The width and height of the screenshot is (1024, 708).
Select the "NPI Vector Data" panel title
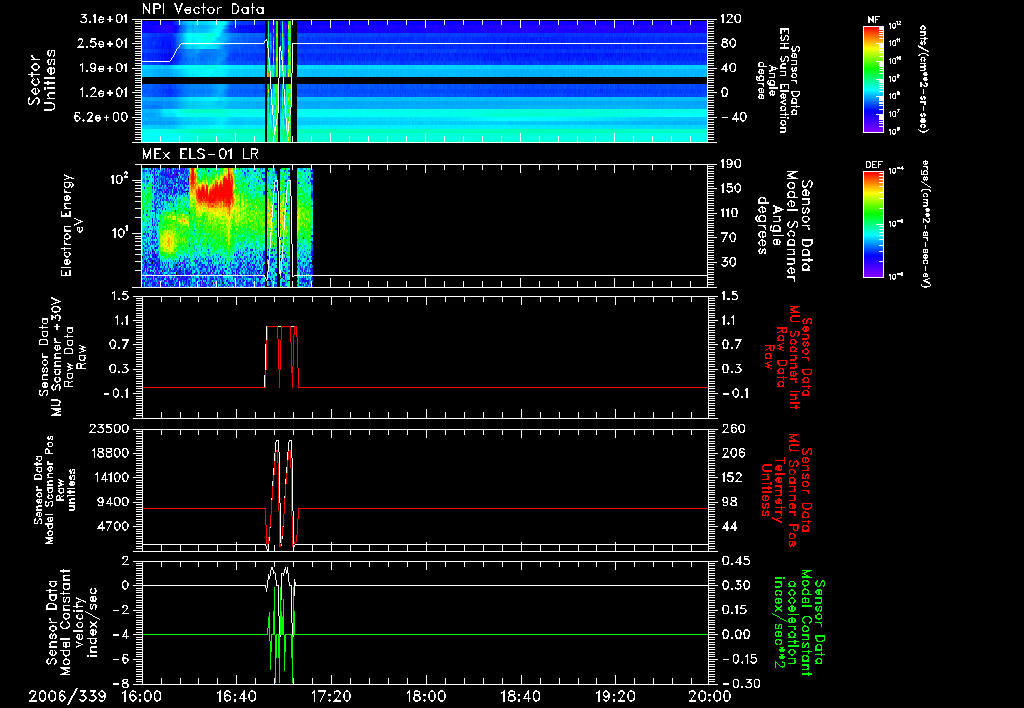[203, 9]
